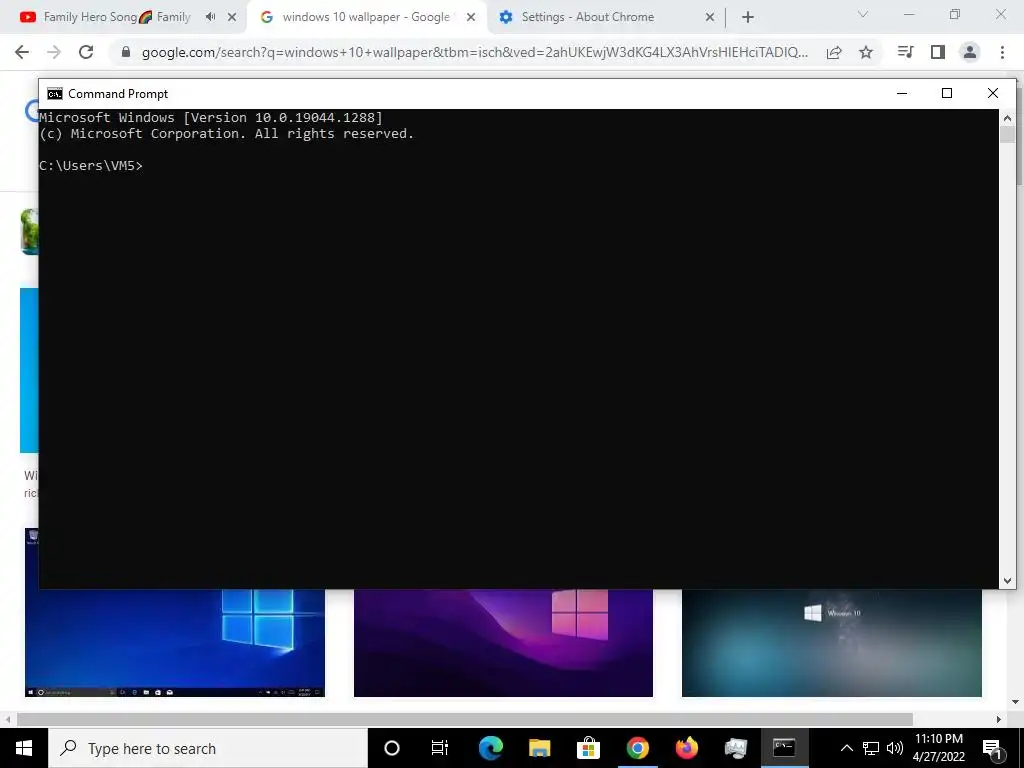This screenshot has height=768, width=1024.
Task: Click horizontal scrollbar right arrow in Chrome
Action: (x=999, y=719)
